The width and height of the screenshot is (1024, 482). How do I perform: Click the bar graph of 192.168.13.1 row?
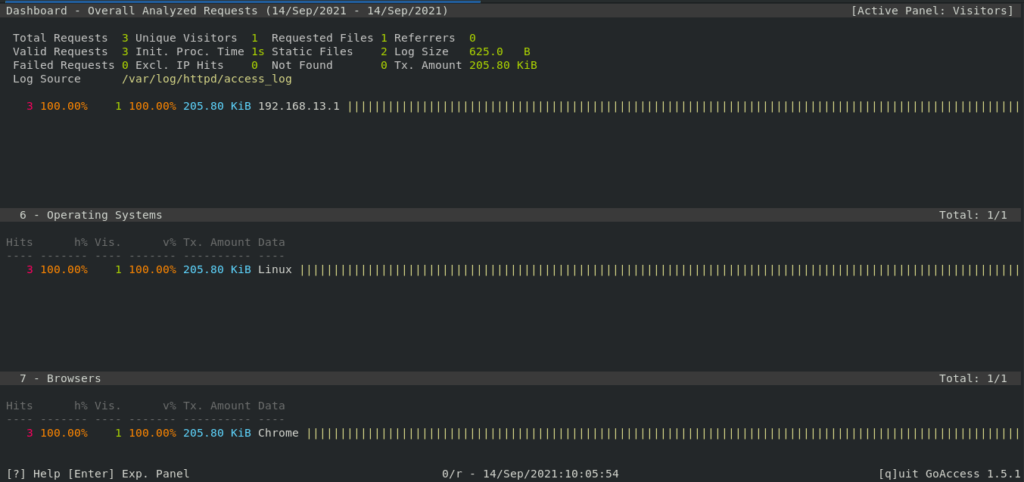click(683, 106)
